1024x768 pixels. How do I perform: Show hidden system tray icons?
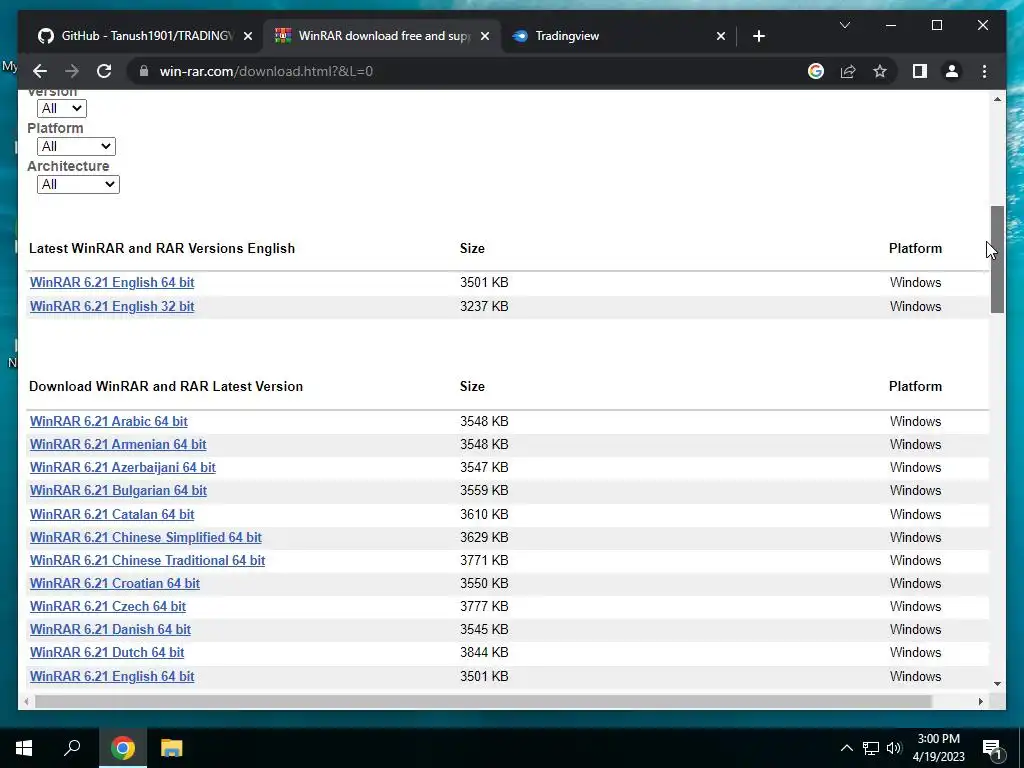click(x=846, y=748)
